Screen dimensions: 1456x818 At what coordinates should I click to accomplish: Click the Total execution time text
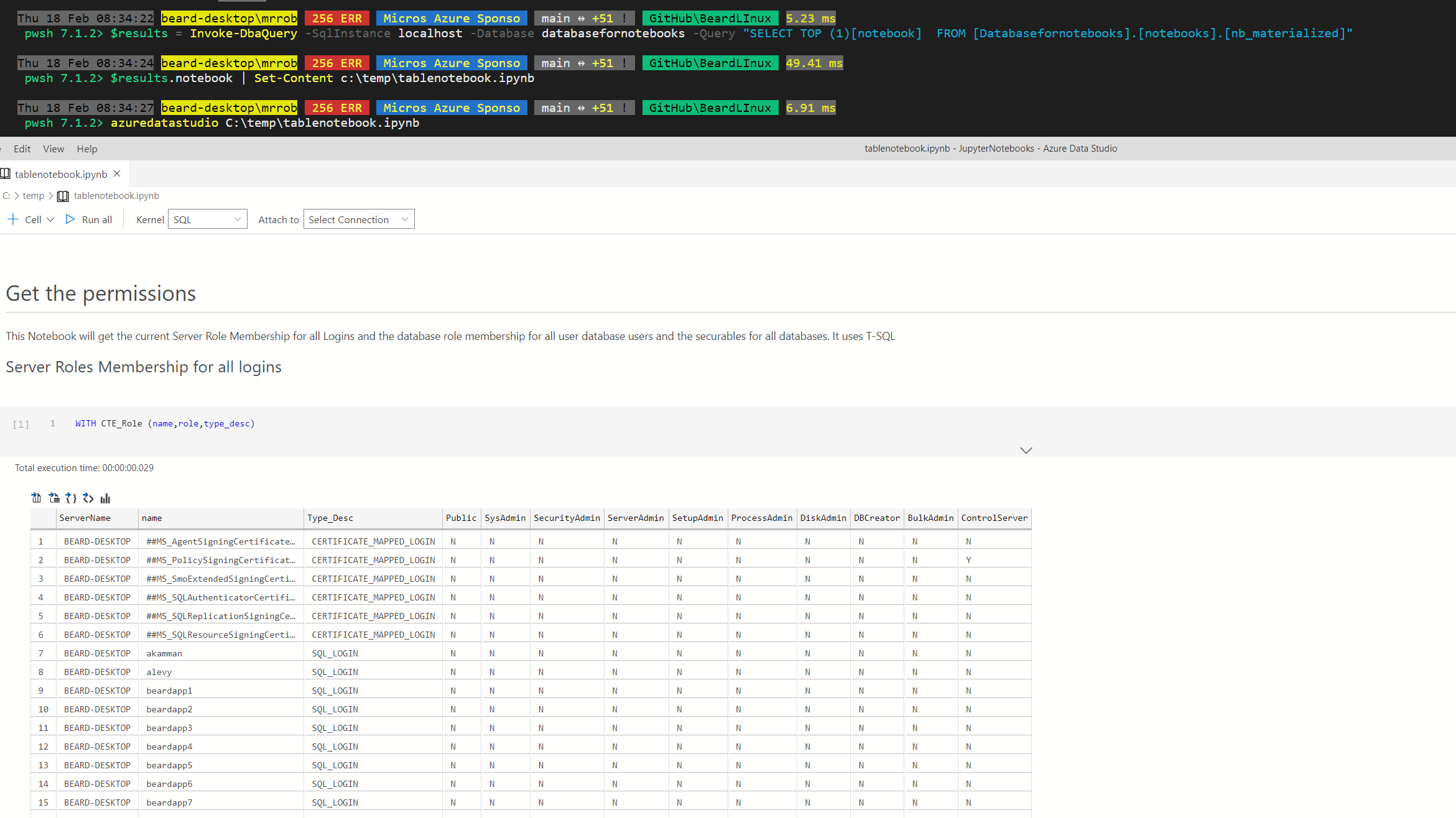click(x=84, y=468)
